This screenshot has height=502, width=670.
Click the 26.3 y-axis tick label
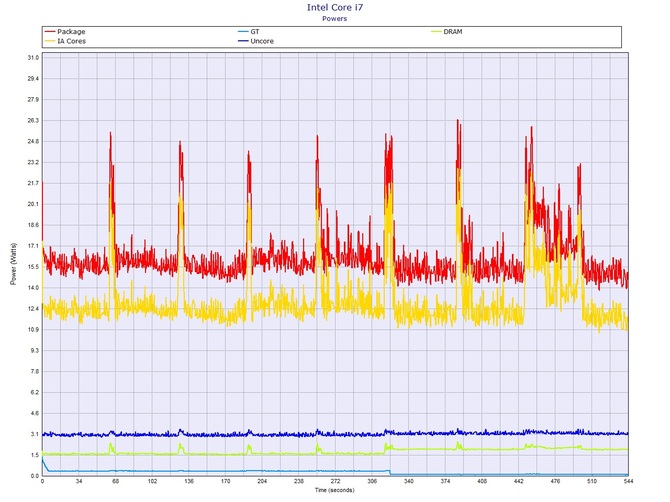(x=33, y=120)
